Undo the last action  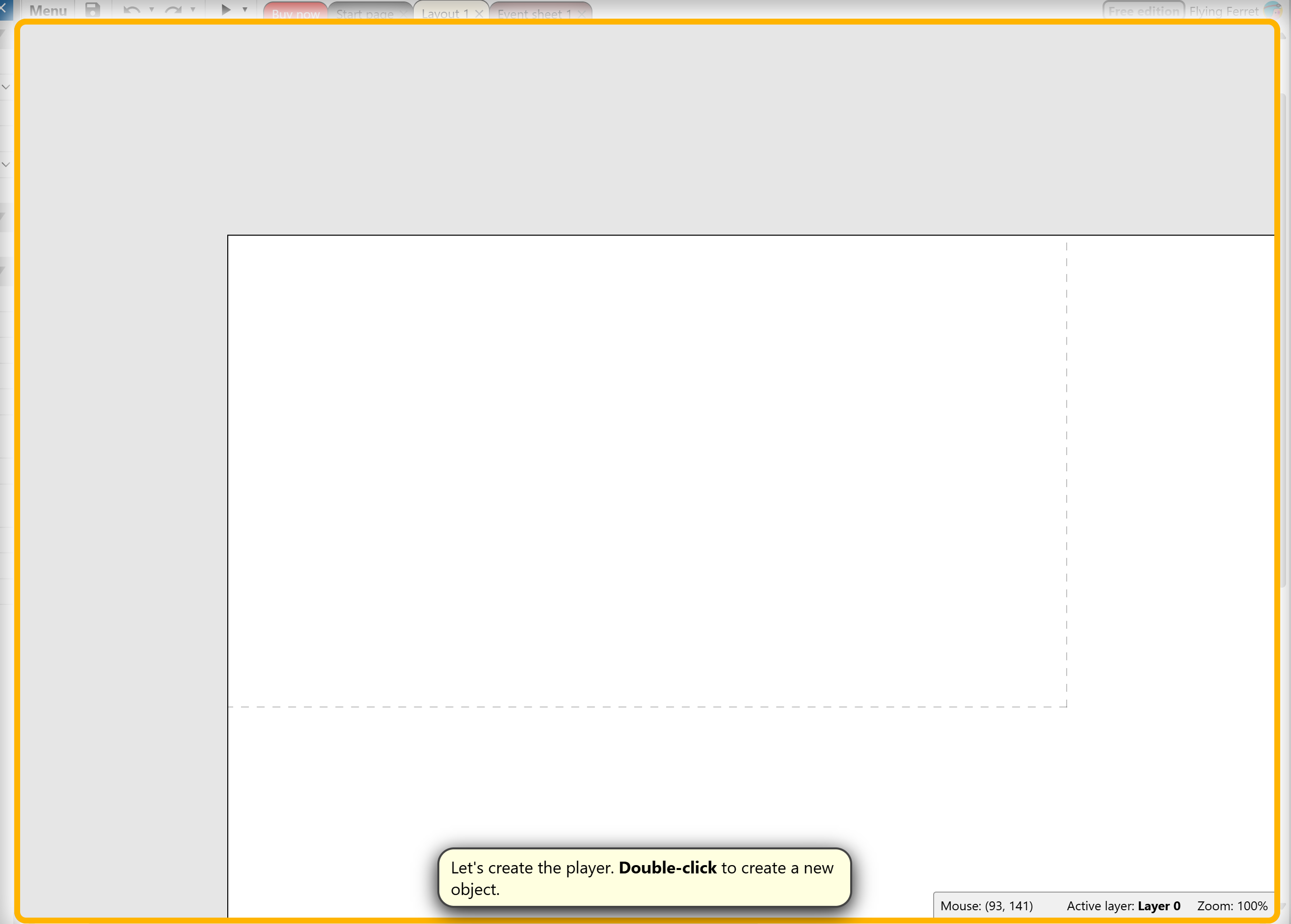point(132,10)
